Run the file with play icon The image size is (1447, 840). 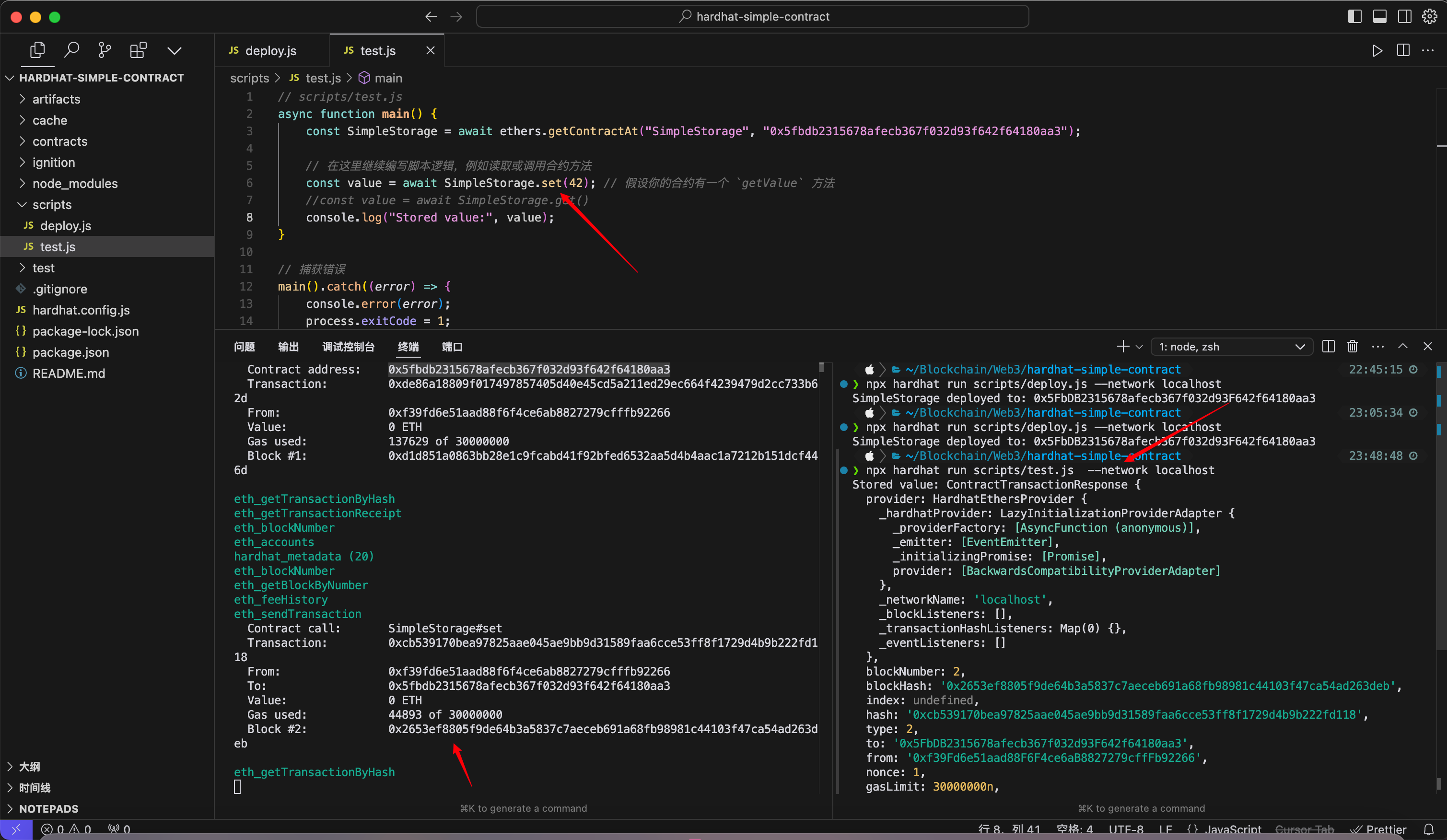pos(1377,50)
